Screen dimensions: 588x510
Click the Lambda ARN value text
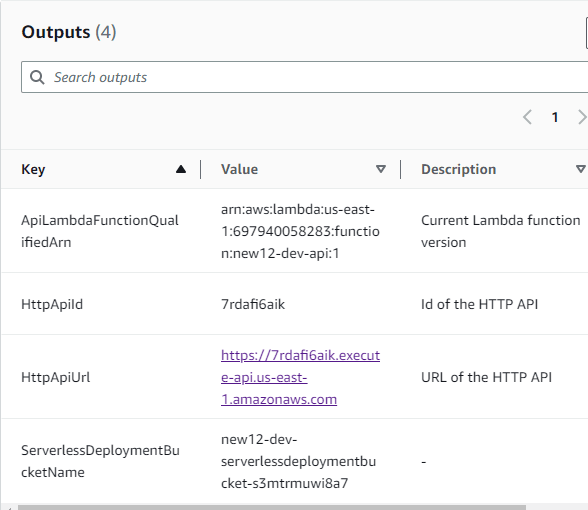(x=300, y=231)
